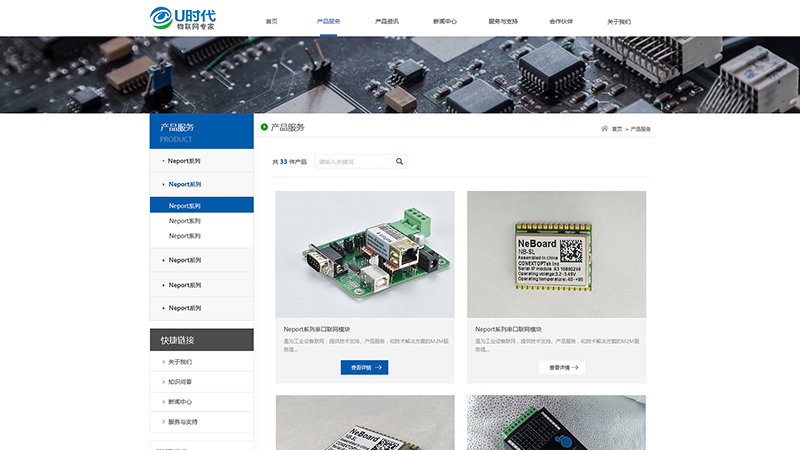Open the NeBoard NB-SL chip product thumbnail
Viewport: 800px width, 450px height.
pos(556,255)
